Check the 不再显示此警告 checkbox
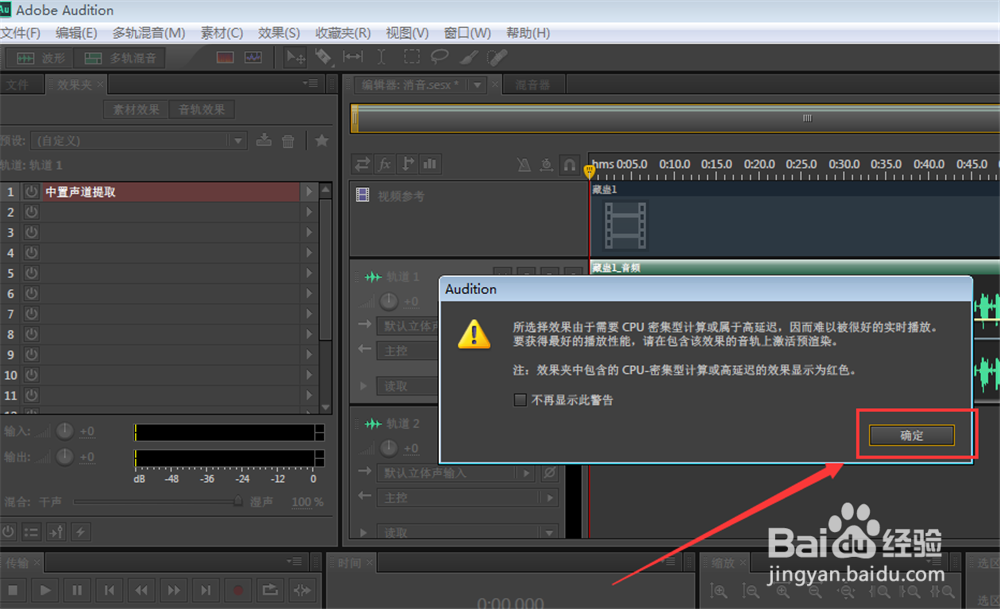The height and width of the screenshot is (609, 1000). tap(520, 400)
